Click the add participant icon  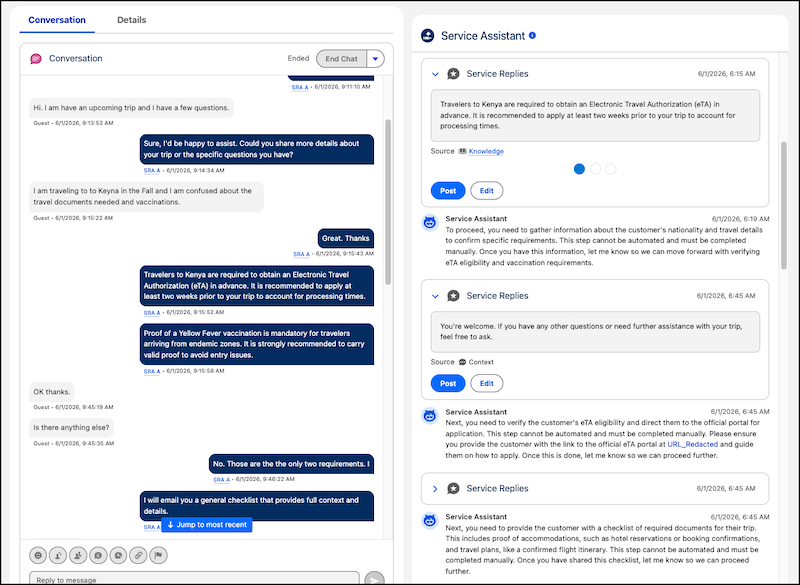tap(78, 555)
